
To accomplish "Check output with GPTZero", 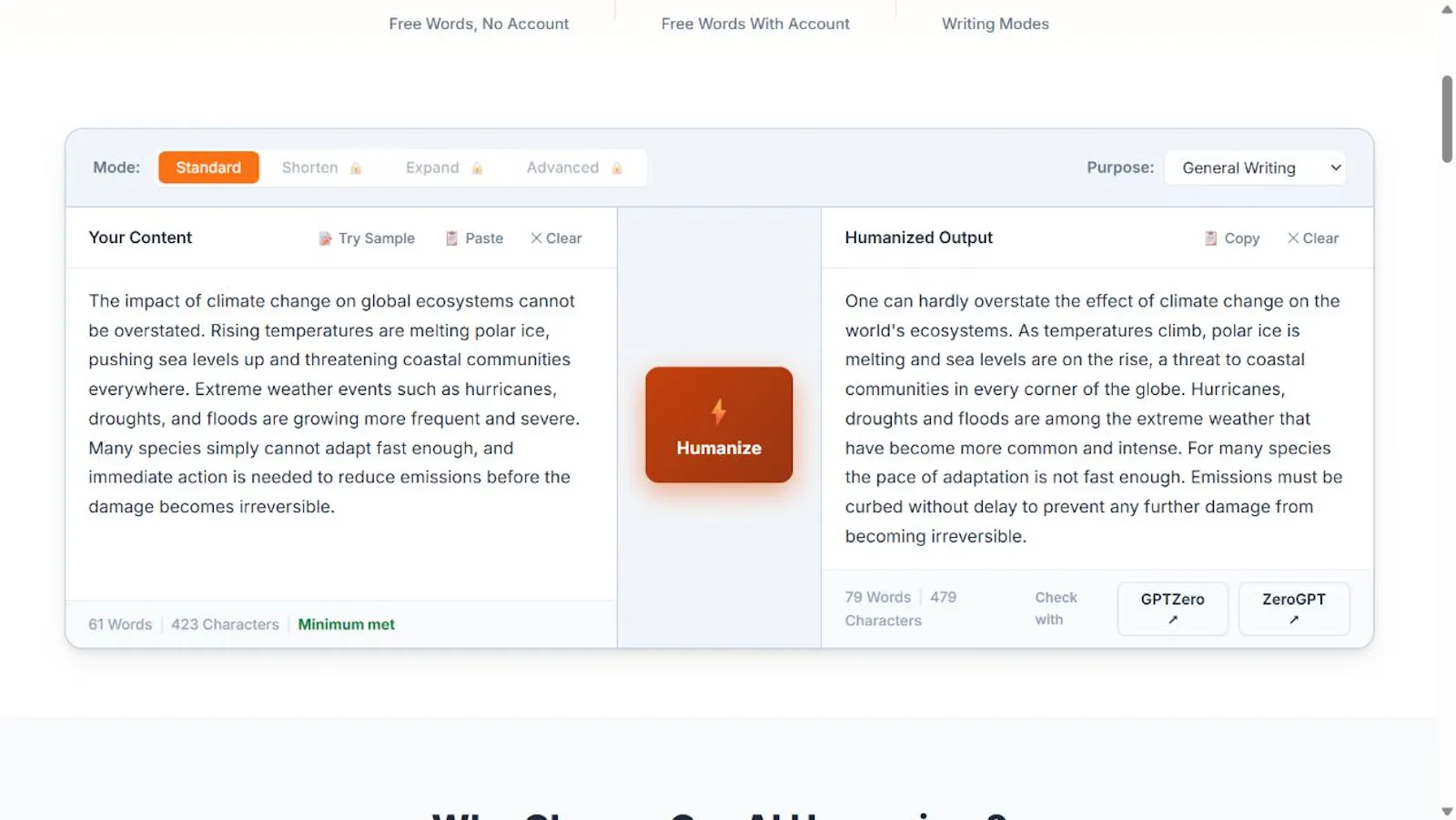I will 1173,609.
